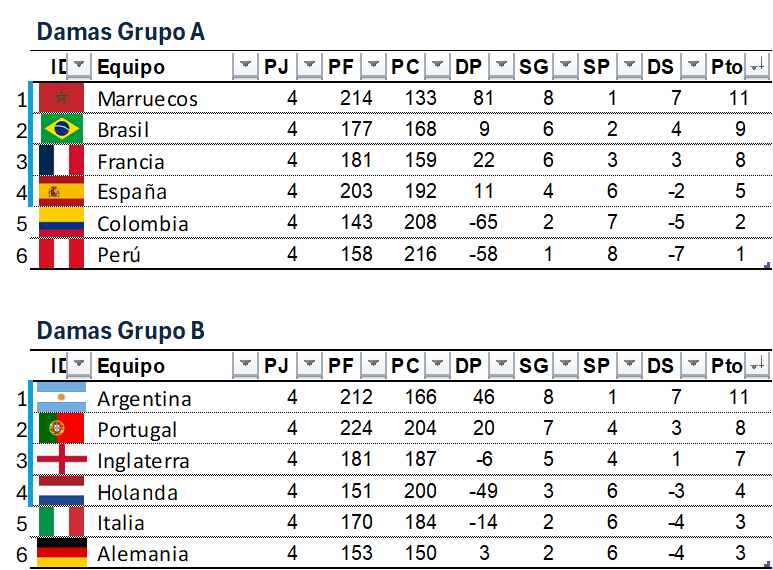Click the Argentina flag icon
Screen dimensions: 773x570
tap(61, 398)
